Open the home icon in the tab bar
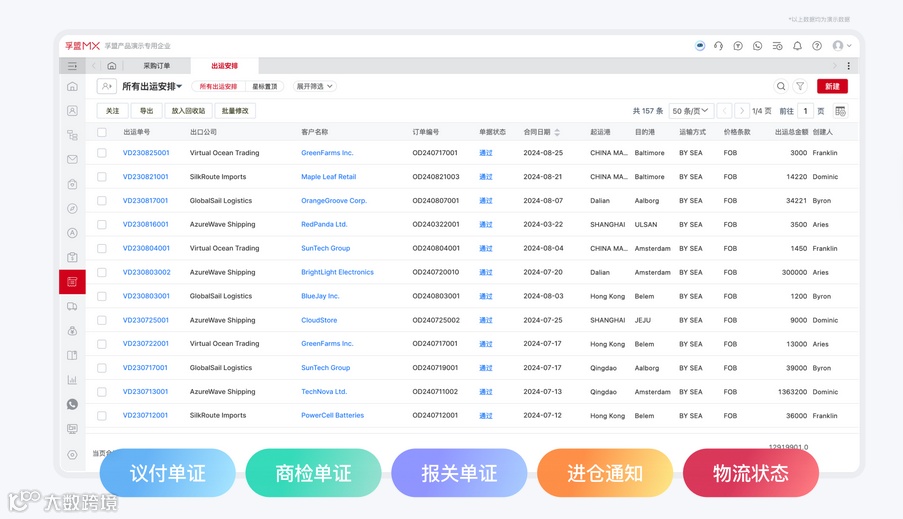Image resolution: width=903 pixels, height=519 pixels. pyautogui.click(x=112, y=66)
